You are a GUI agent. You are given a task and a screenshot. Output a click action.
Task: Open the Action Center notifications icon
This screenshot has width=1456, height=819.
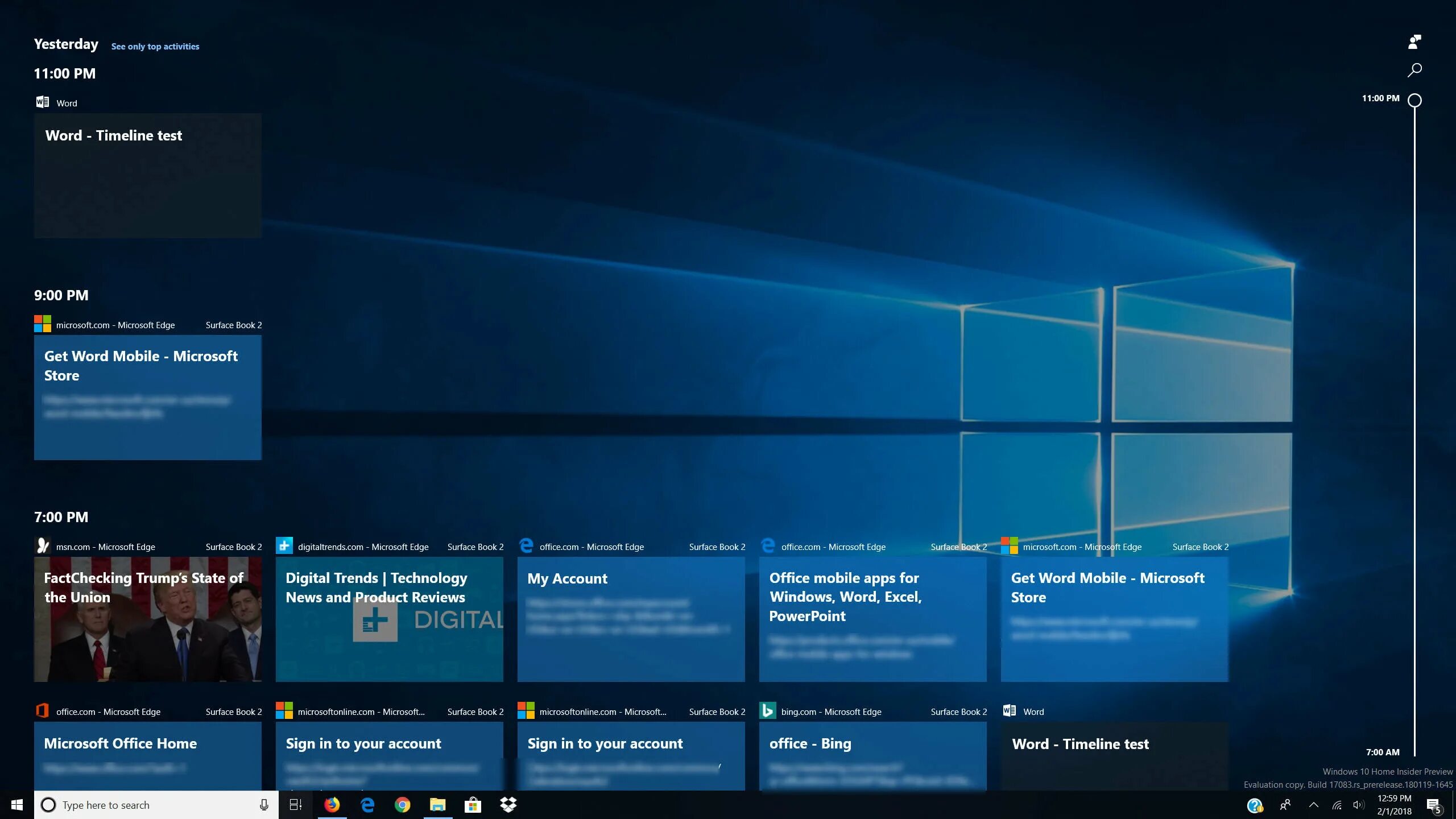pyautogui.click(x=1433, y=805)
